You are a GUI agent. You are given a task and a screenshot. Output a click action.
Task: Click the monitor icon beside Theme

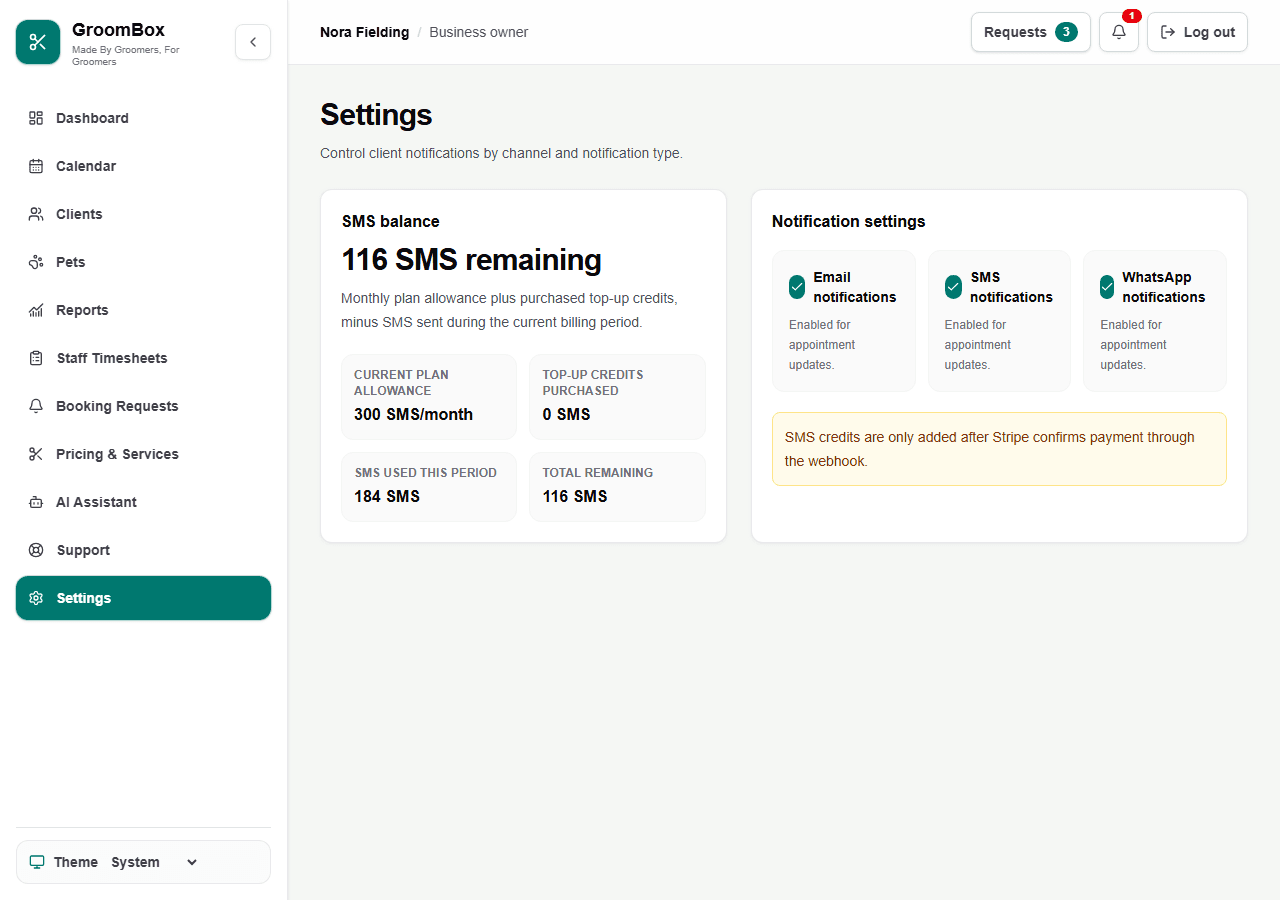pyautogui.click(x=37, y=862)
